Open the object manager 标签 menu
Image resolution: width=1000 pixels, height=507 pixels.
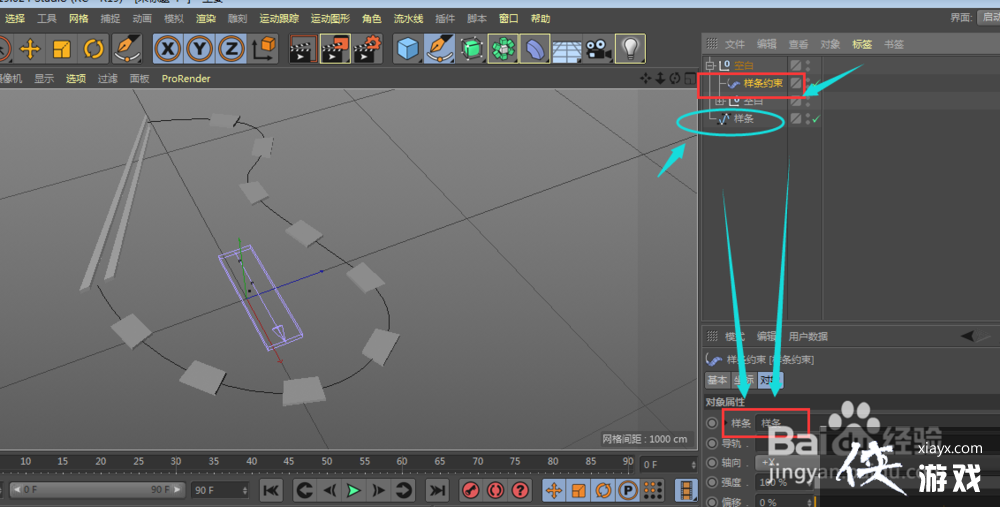pos(862,44)
